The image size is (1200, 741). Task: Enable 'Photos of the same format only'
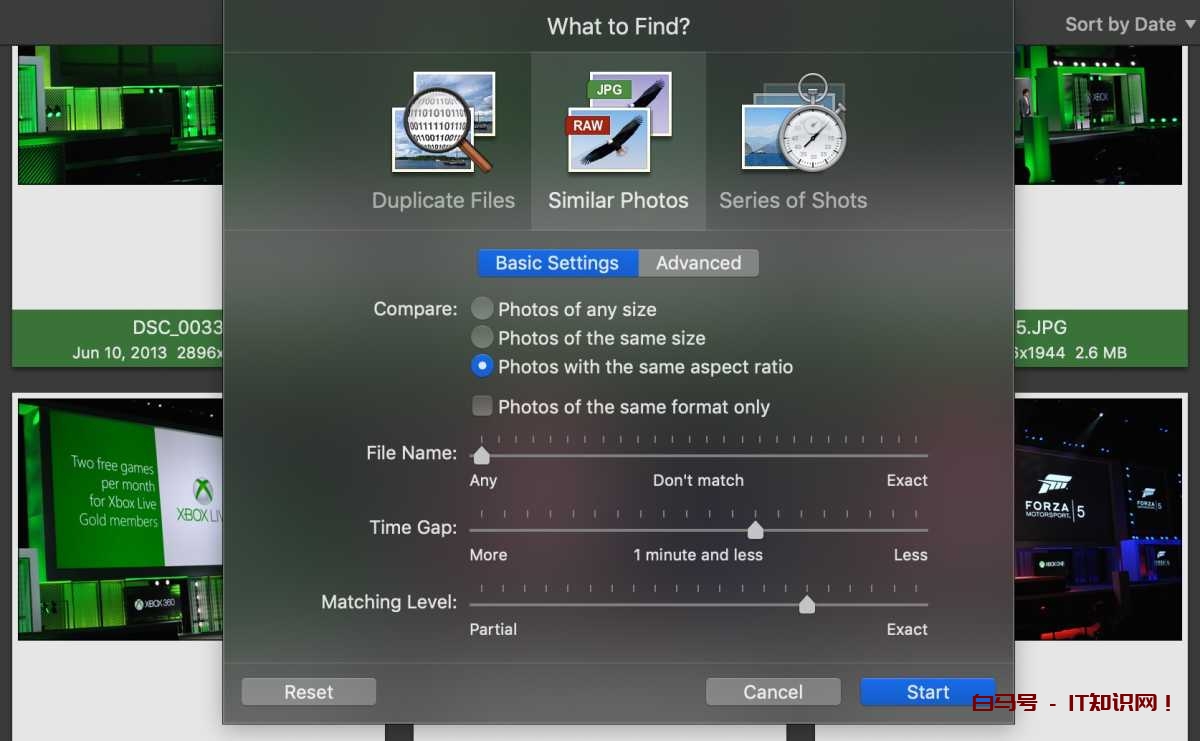coord(482,406)
